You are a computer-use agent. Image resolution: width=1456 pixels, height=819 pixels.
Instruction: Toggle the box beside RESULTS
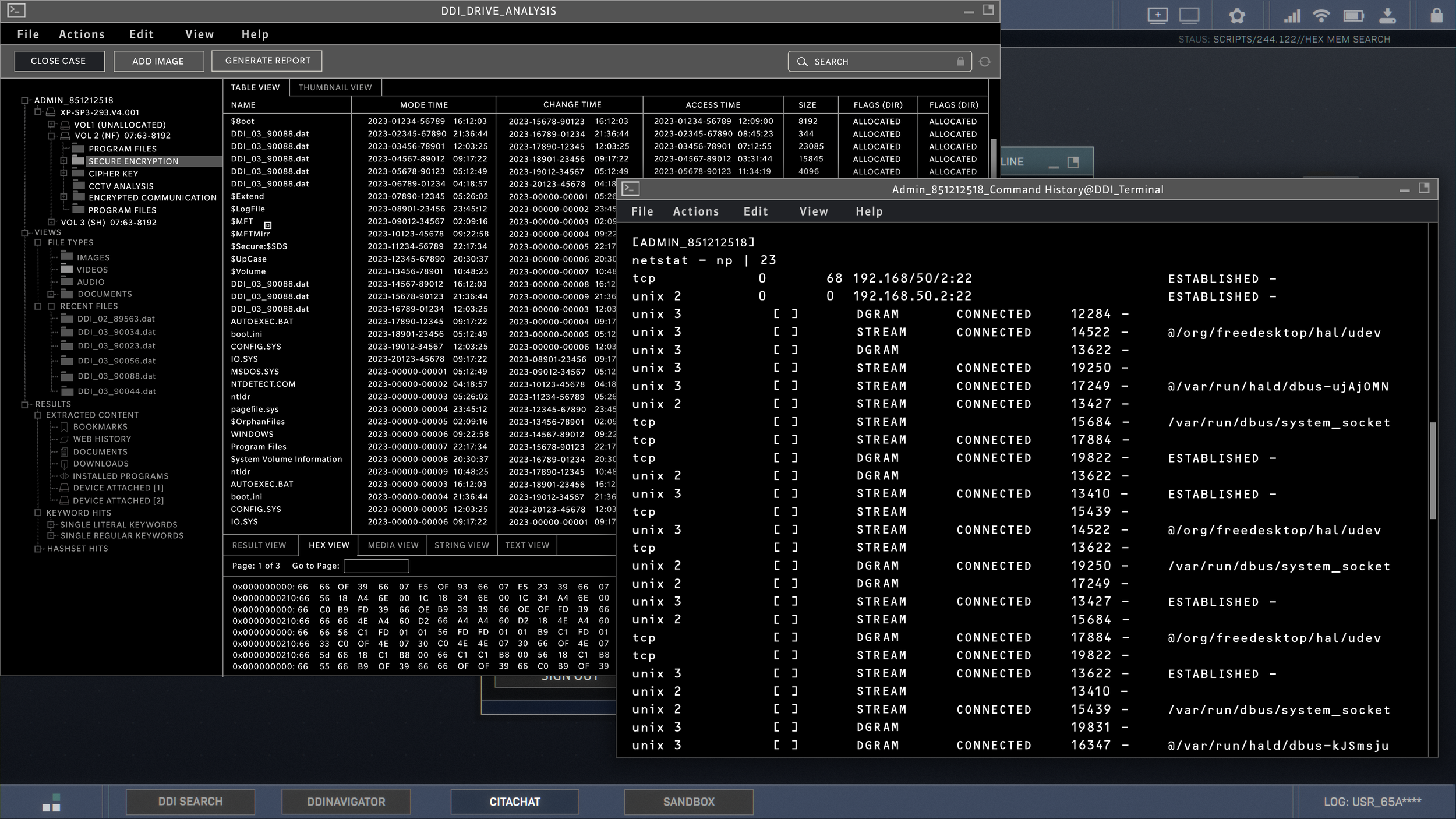[x=24, y=404]
